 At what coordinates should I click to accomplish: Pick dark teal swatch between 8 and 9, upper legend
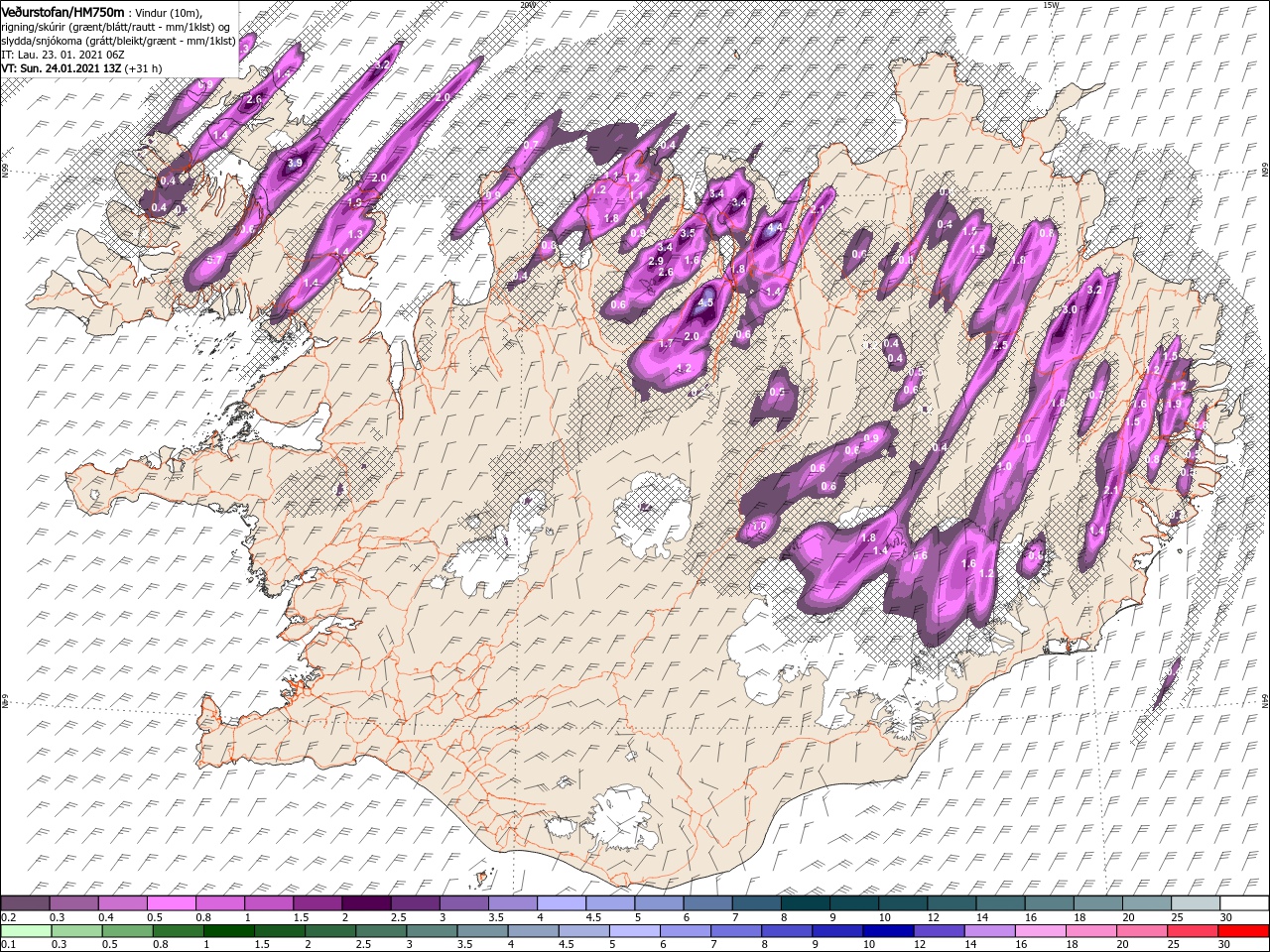tap(806, 903)
